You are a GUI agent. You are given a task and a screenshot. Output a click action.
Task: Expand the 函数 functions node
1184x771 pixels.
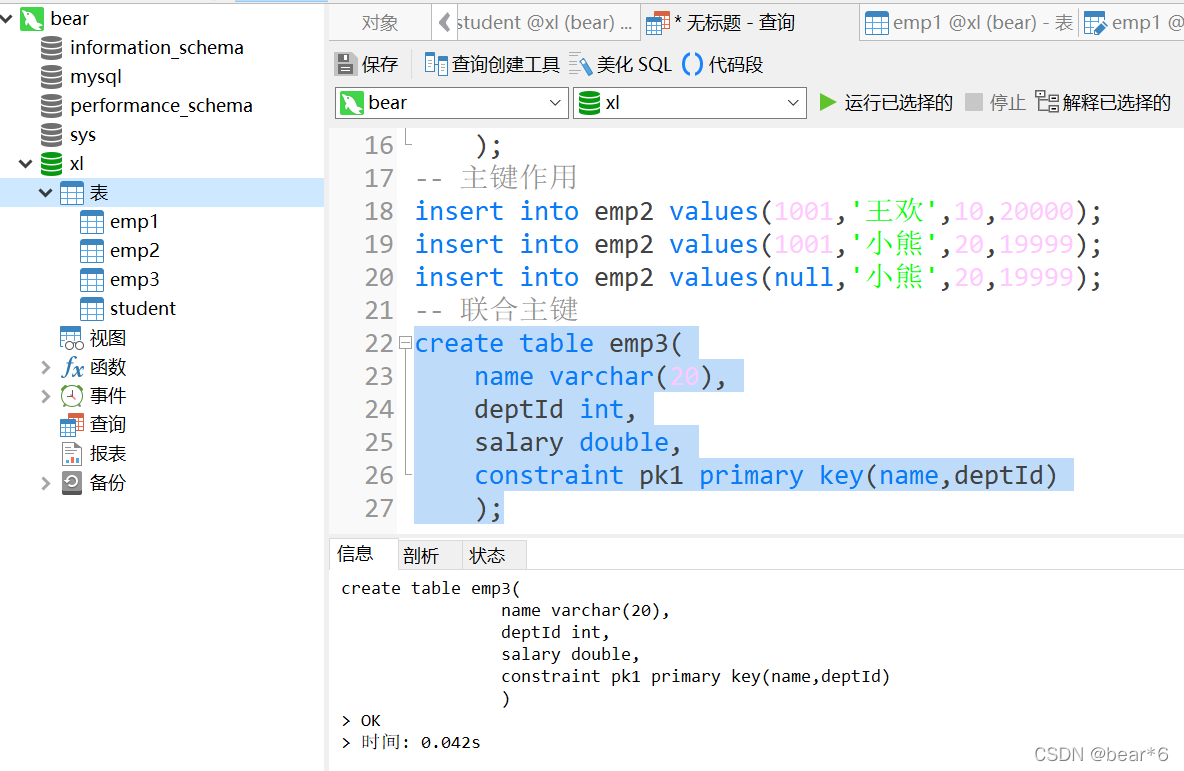coord(45,367)
